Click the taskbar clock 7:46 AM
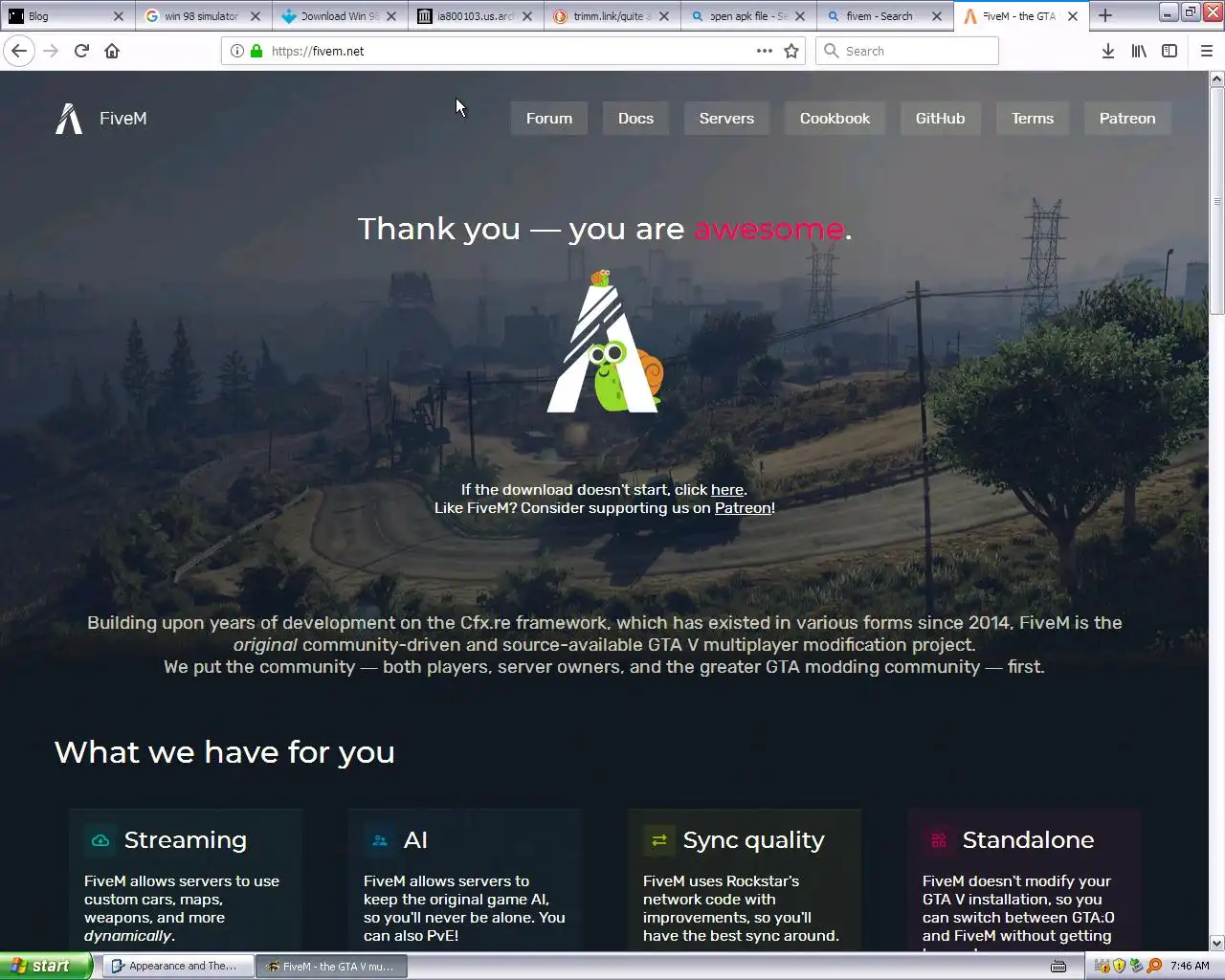 [x=1190, y=967]
